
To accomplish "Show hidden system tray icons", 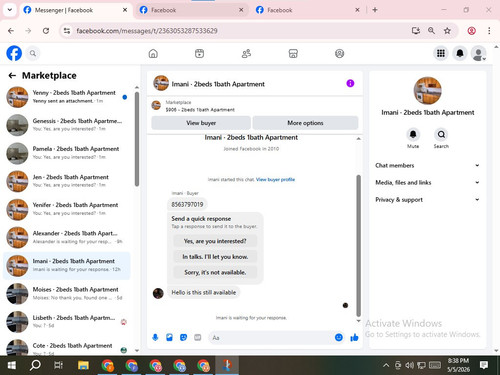I will point(386,366).
